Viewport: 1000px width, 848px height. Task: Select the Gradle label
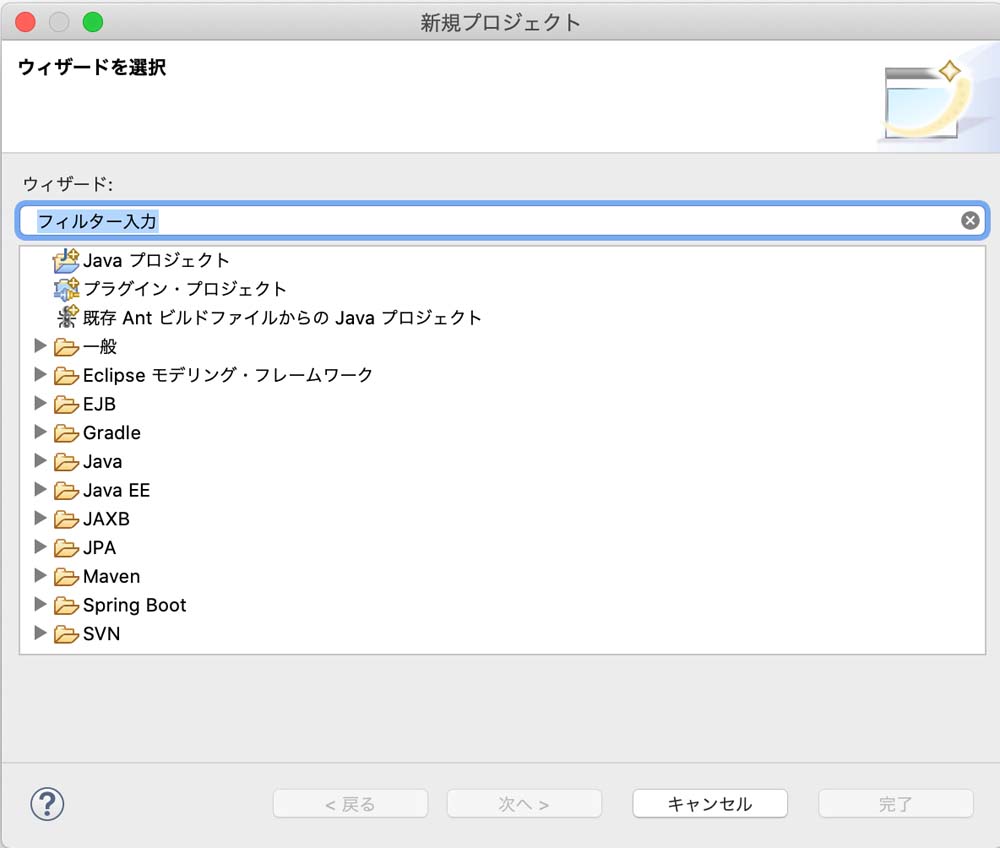tap(112, 433)
